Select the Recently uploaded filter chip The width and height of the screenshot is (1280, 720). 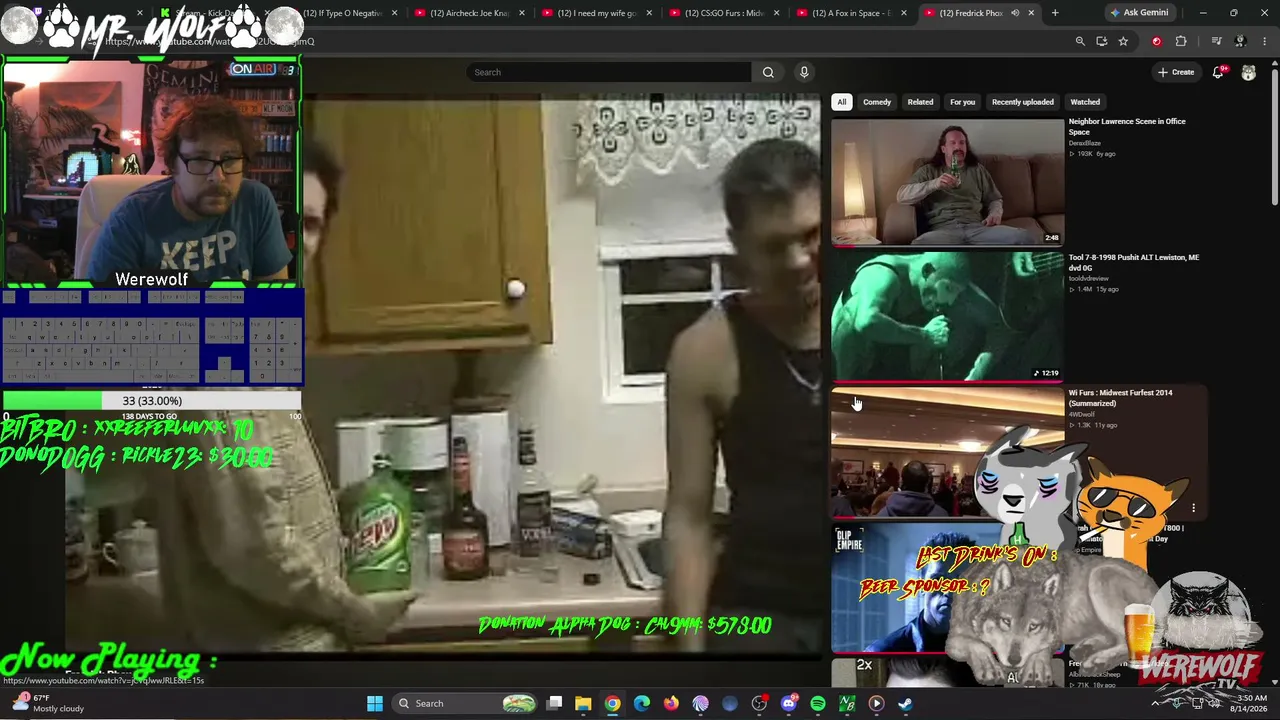click(1022, 102)
